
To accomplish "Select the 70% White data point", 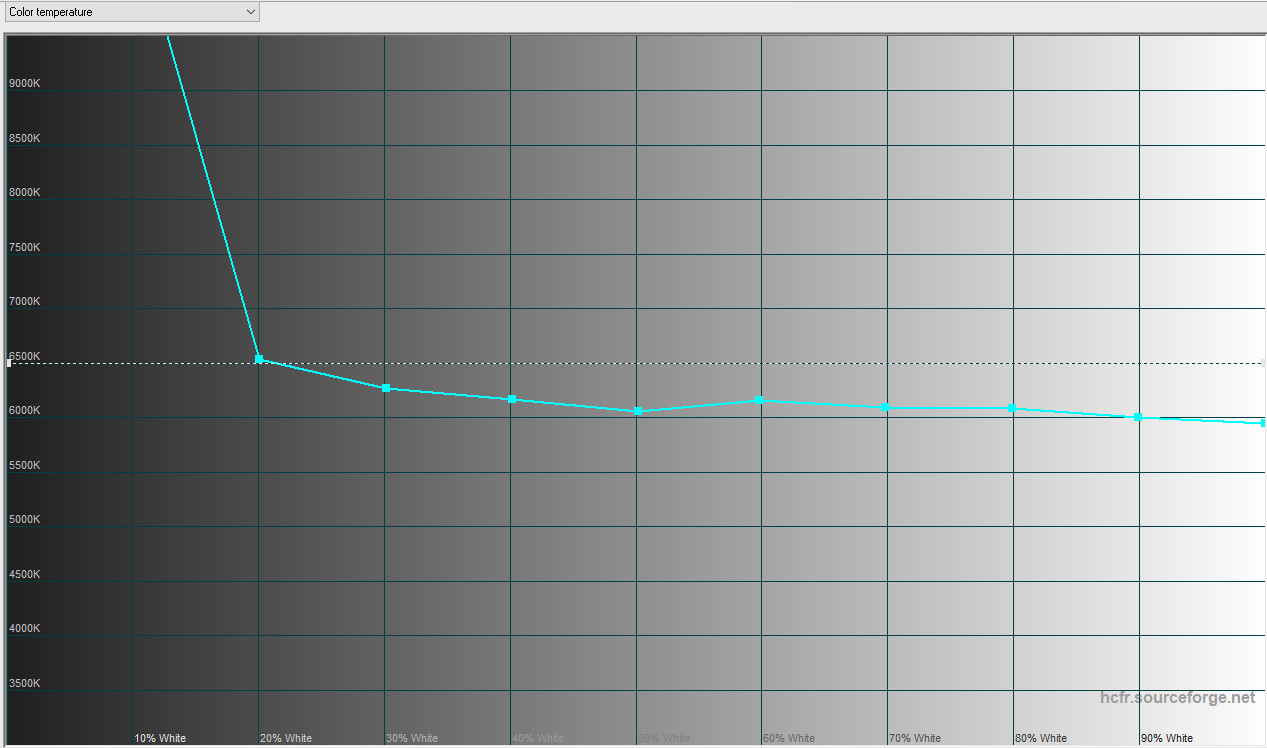I will 886,407.
